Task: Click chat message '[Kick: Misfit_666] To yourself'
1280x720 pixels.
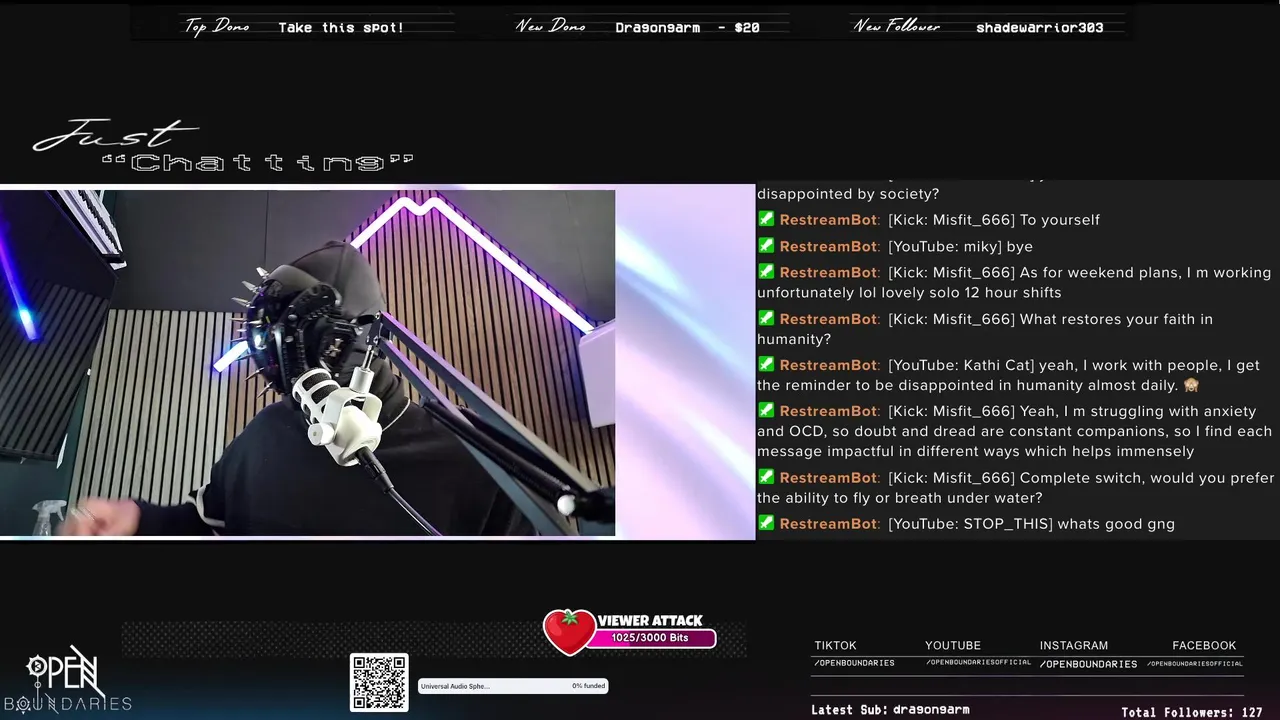Action: [x=994, y=220]
